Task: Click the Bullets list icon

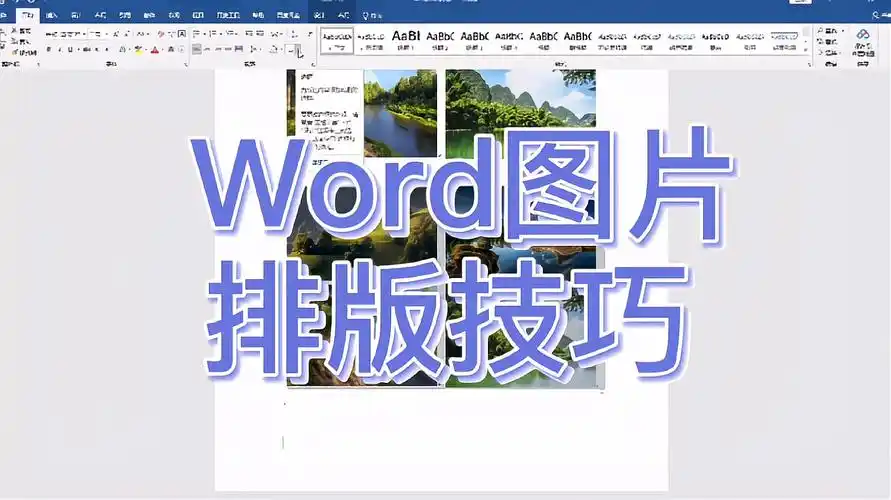Action: click(x=198, y=34)
